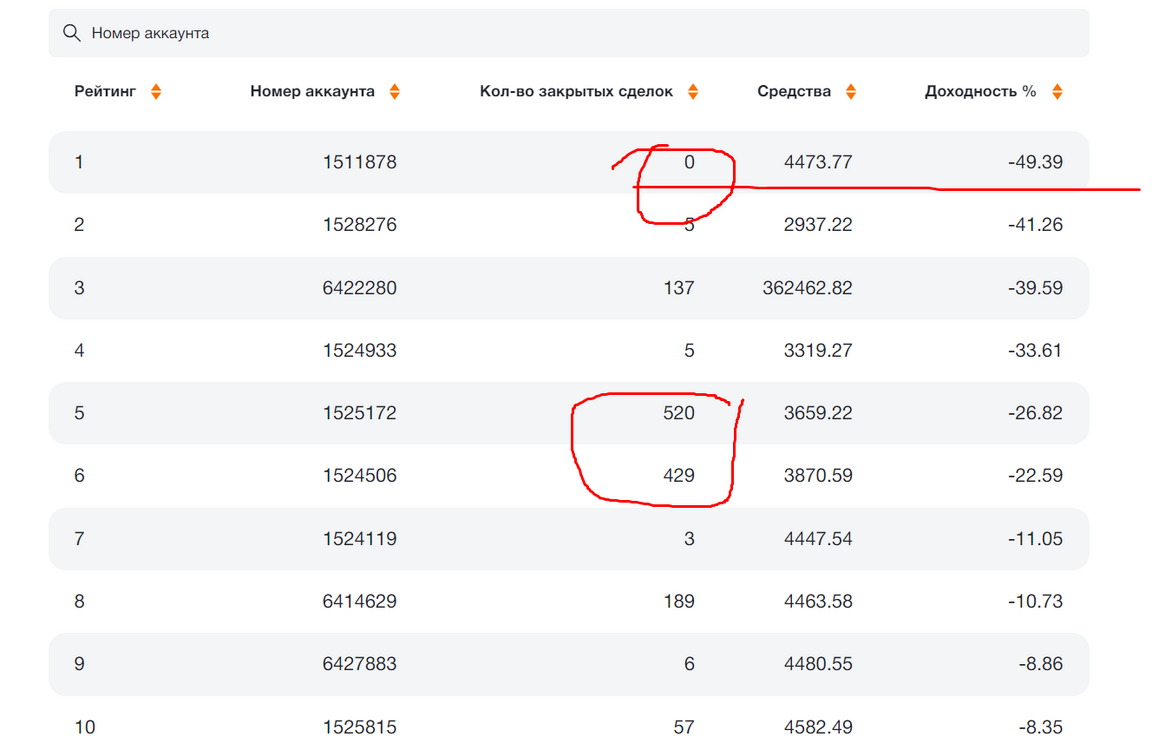This screenshot has width=1165, height=750.
Task: Select account number 6427883
Action: 360,663
